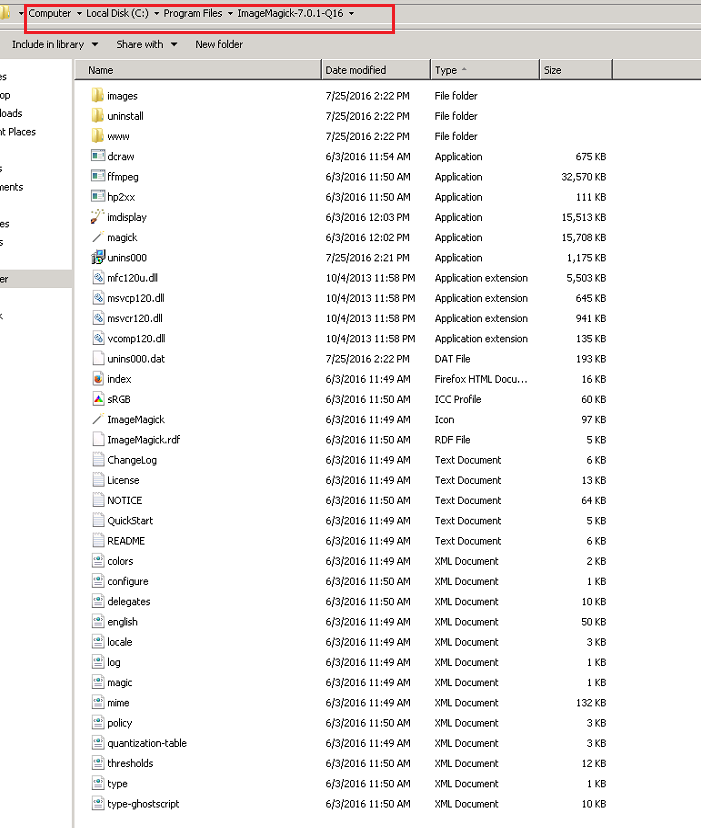
Task: Click the 132 KB size value
Action: tap(591, 703)
